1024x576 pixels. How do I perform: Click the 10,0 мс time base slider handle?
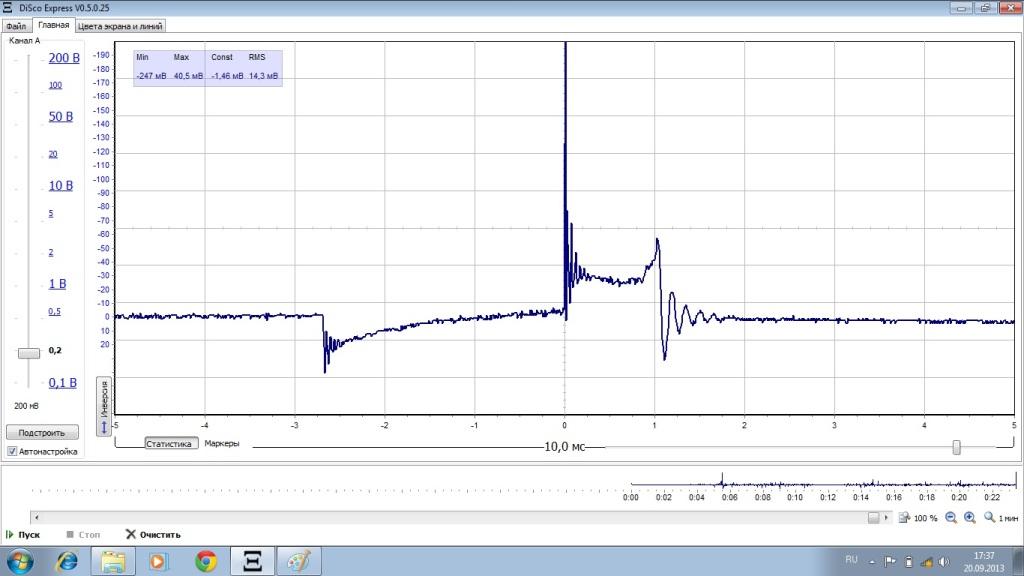(x=957, y=447)
